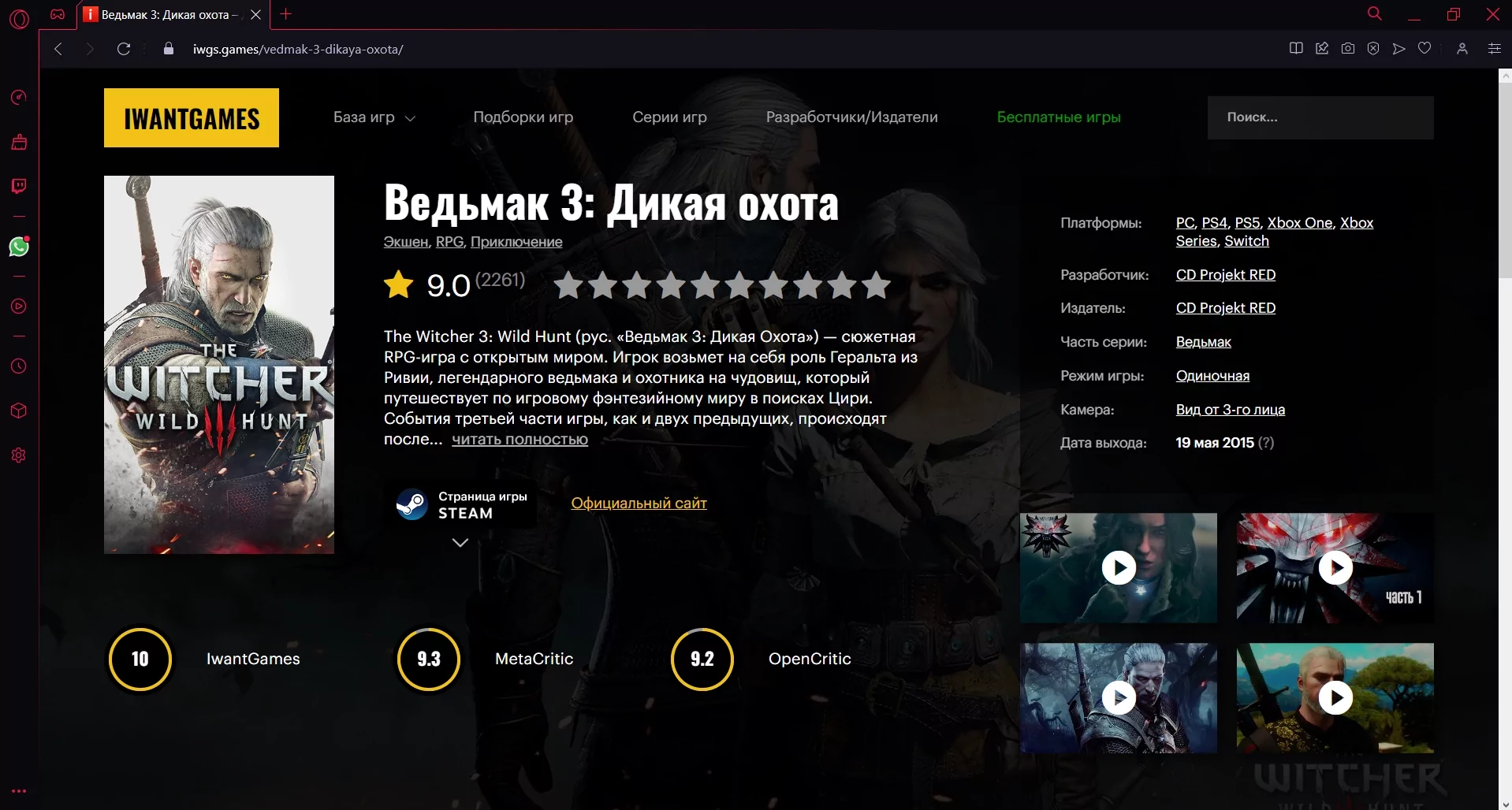This screenshot has height=810, width=1512.
Task: Click Вид от 3-го лица link
Action: click(x=1231, y=410)
